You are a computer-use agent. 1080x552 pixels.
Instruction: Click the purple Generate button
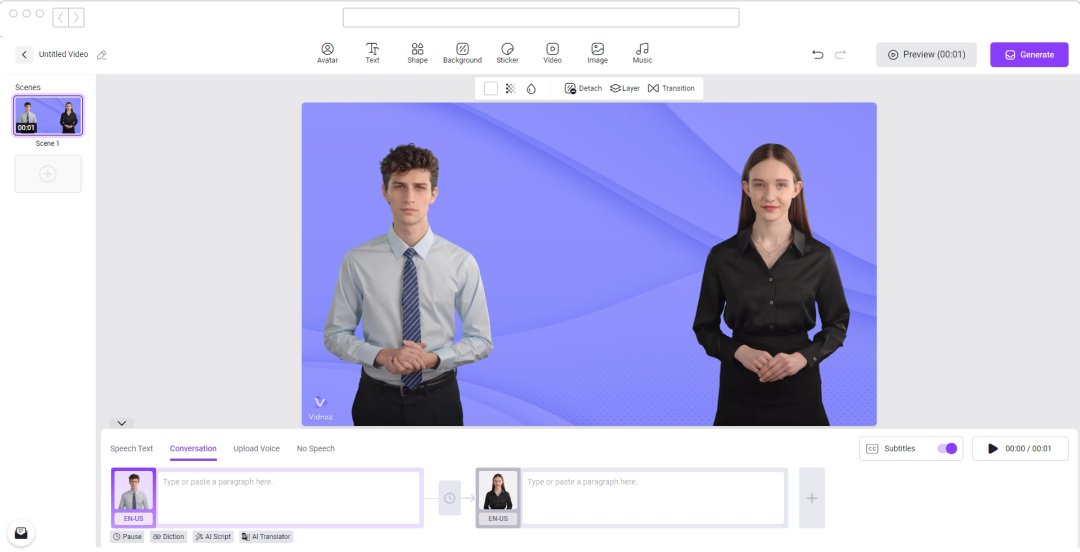coord(1029,54)
